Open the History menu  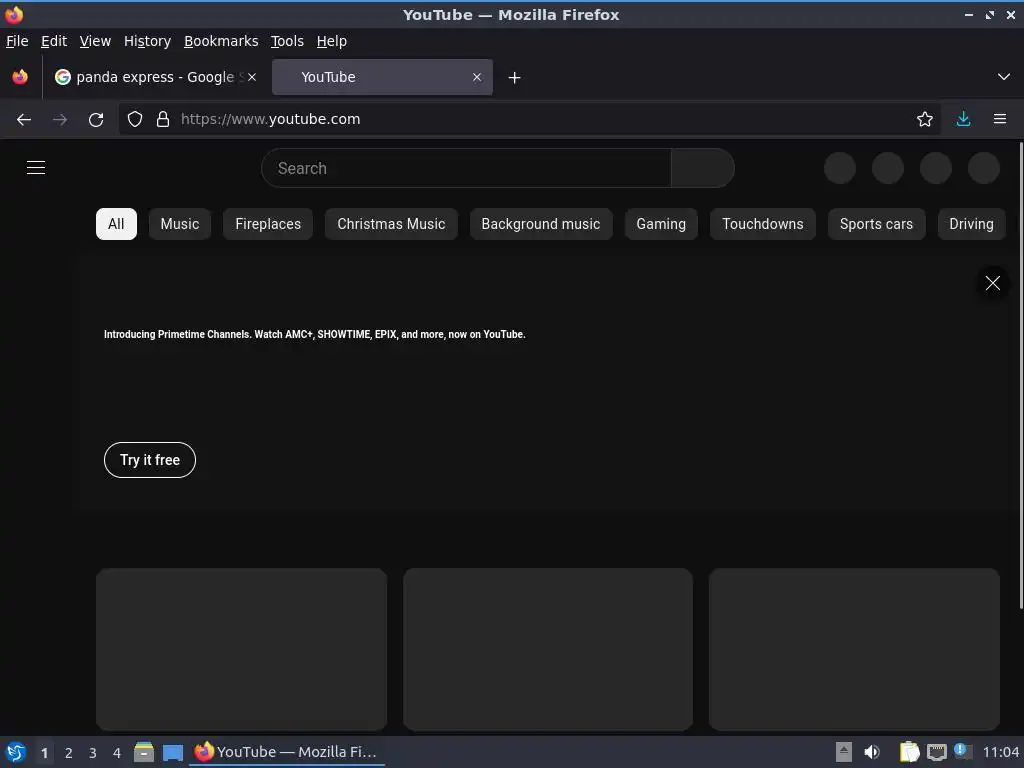[x=148, y=41]
